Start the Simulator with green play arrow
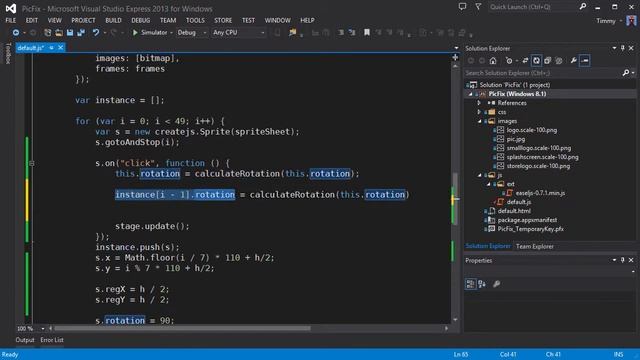The height and width of the screenshot is (360, 640). coord(135,33)
